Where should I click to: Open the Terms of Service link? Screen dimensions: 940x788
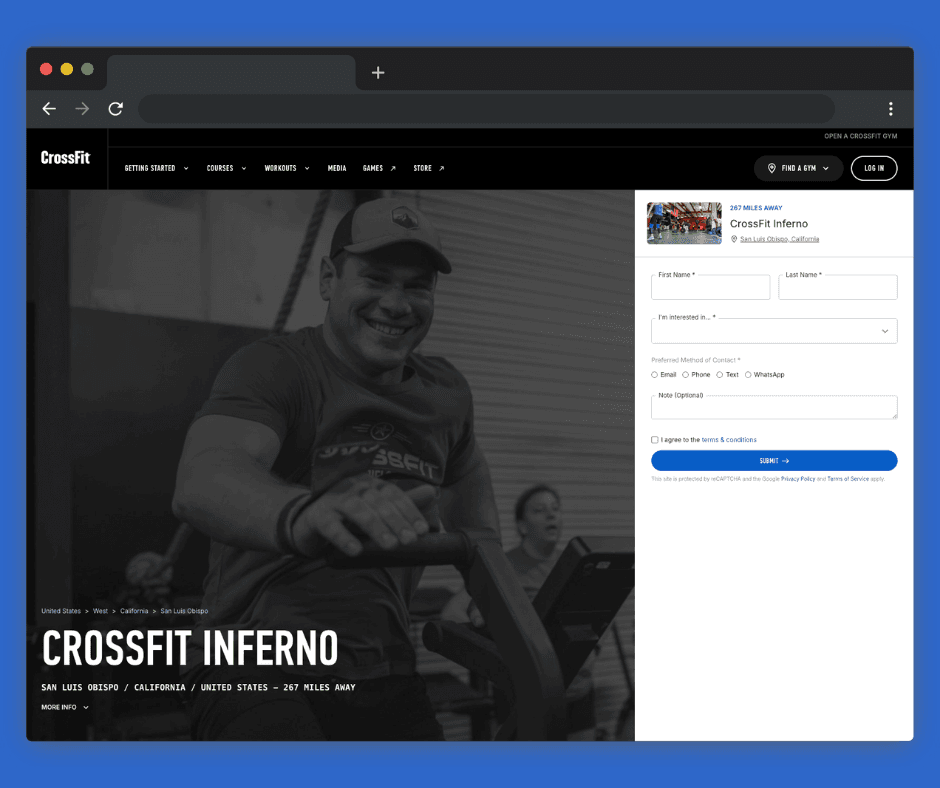[848, 479]
